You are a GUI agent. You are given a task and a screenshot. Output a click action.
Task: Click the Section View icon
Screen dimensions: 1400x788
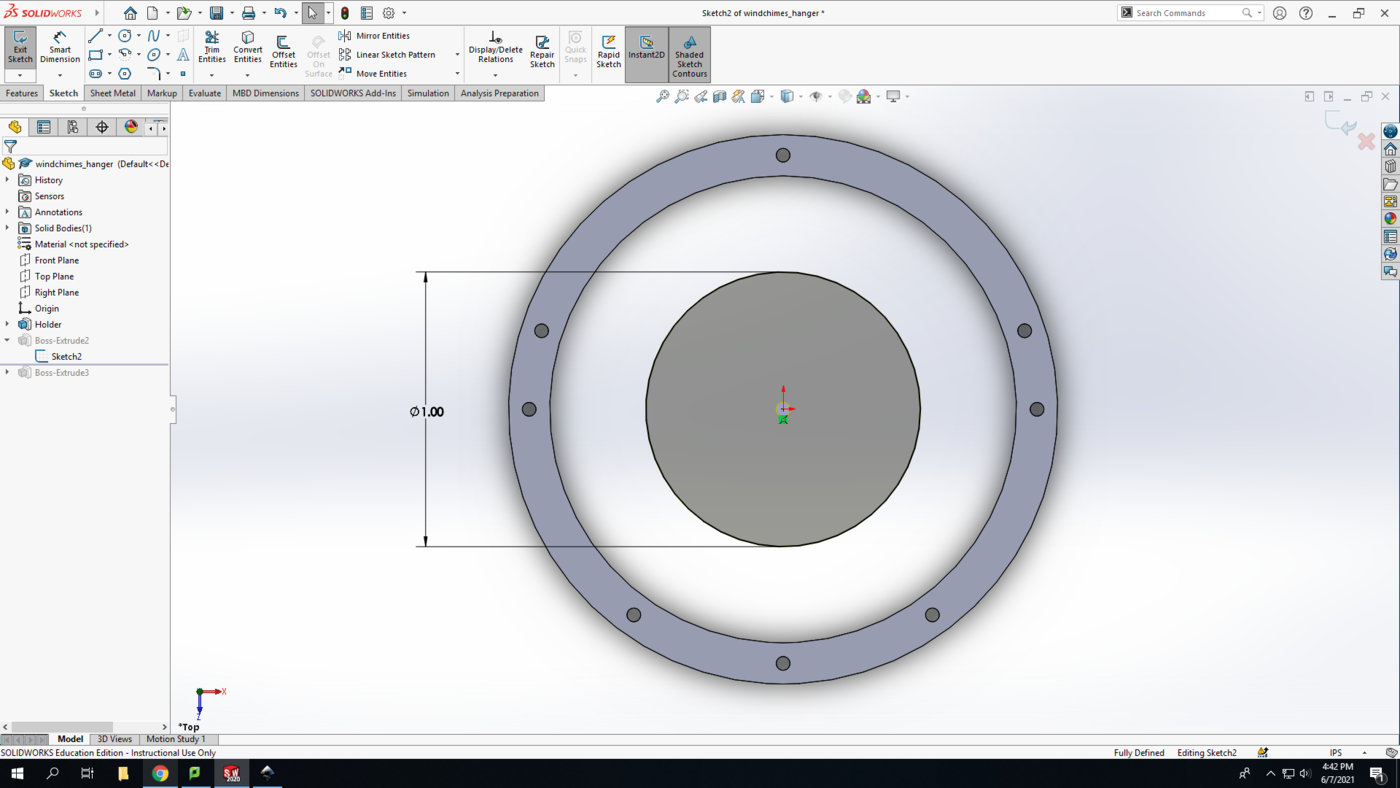[719, 97]
